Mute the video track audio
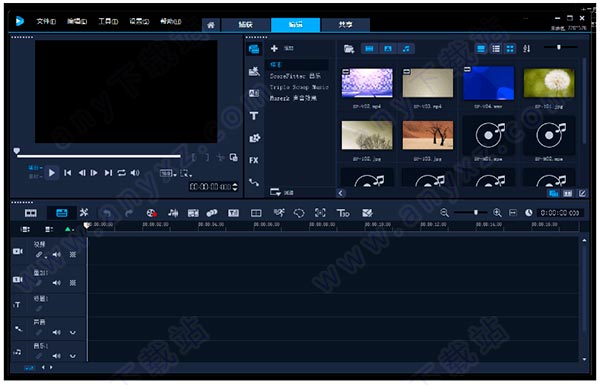600x385 pixels. 57,255
